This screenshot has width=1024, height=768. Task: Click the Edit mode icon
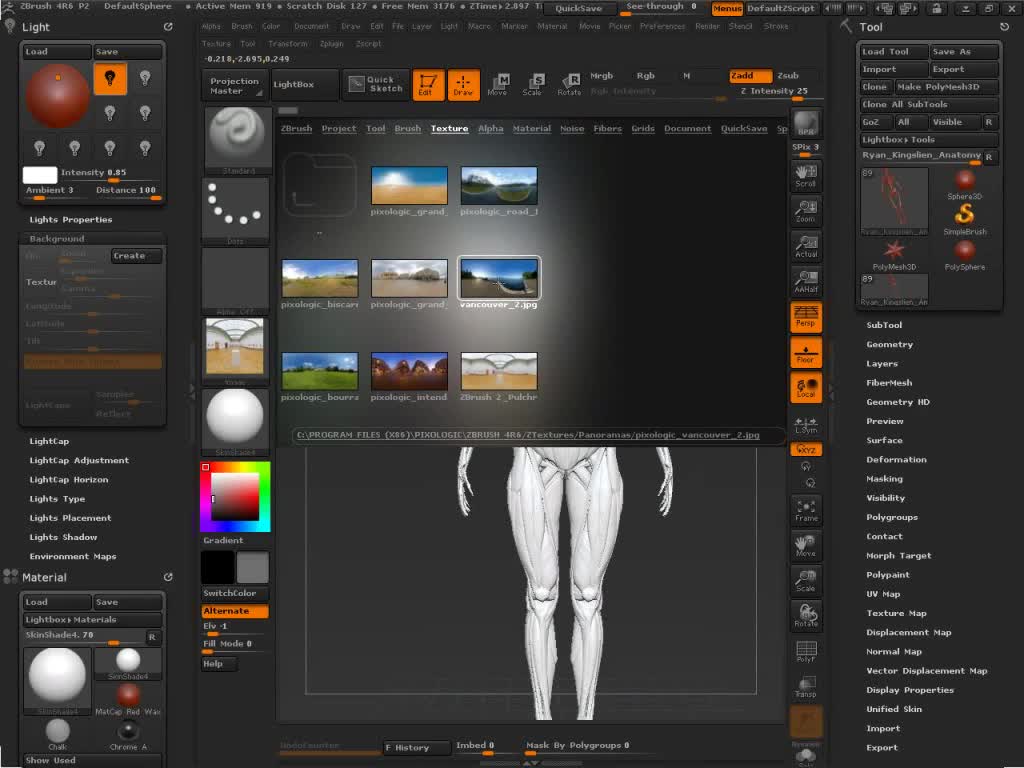pos(428,85)
